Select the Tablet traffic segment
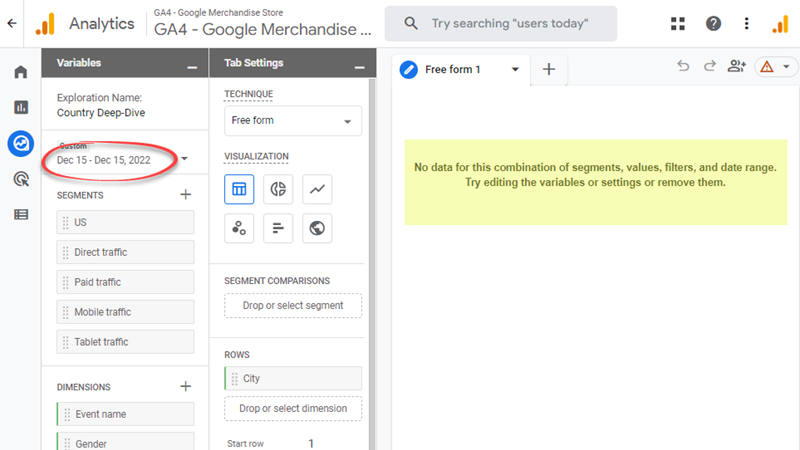The height and width of the screenshot is (450, 800). (126, 342)
